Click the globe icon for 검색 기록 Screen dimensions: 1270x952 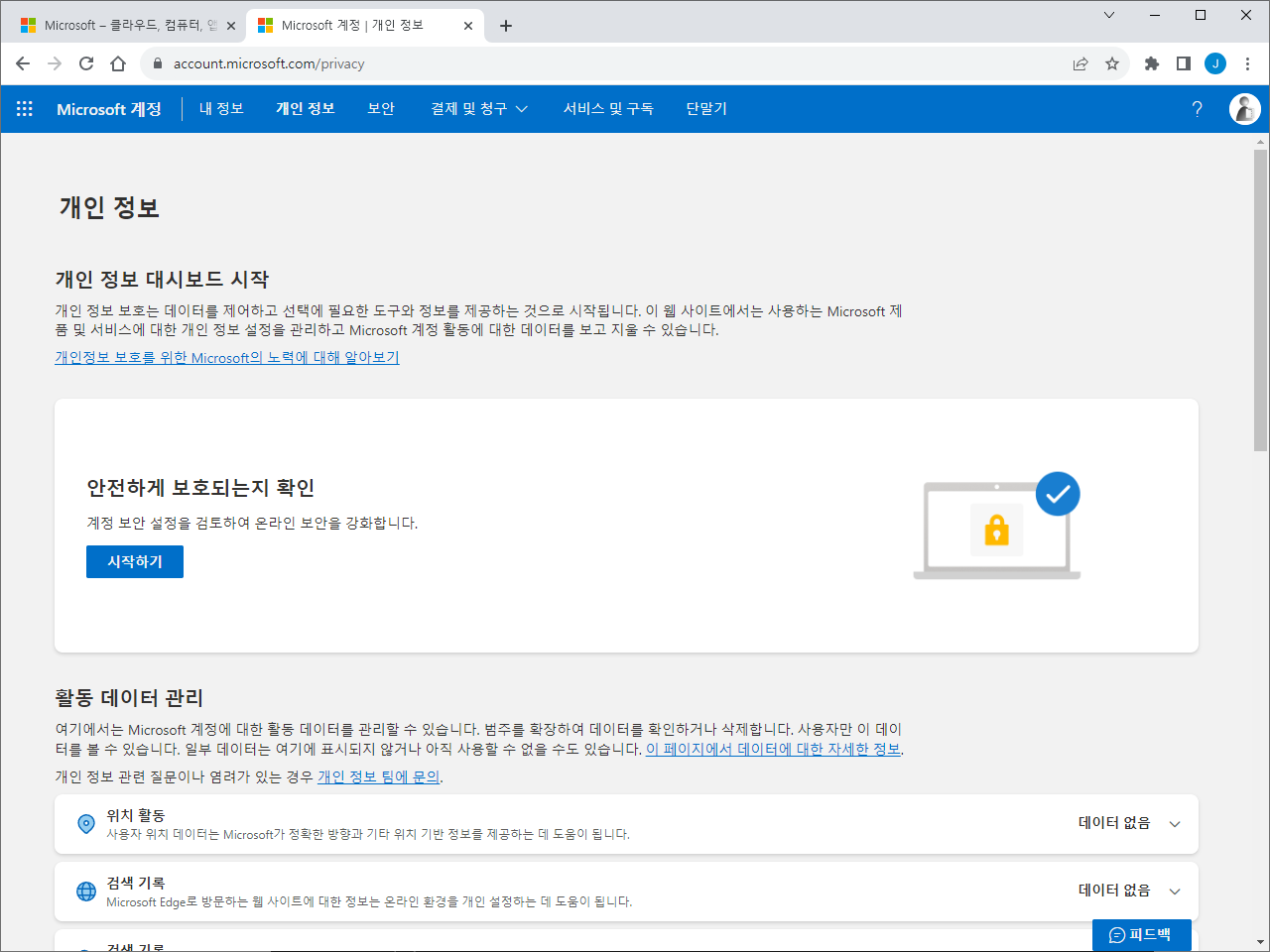coord(86,891)
